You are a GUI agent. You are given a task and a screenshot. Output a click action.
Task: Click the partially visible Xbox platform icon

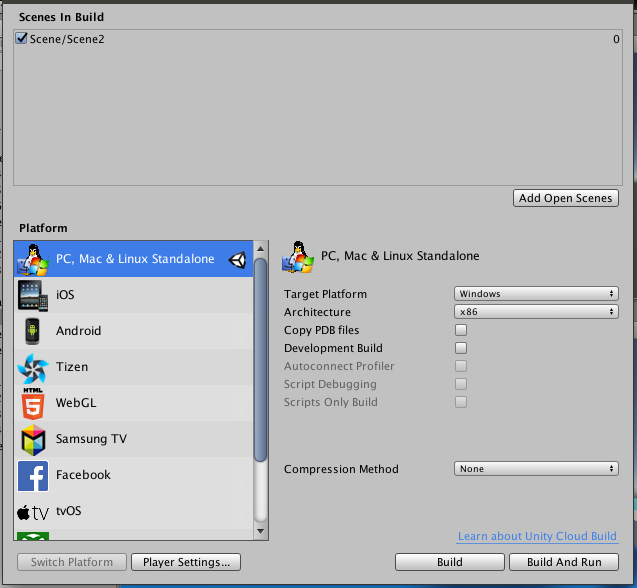coord(33,536)
